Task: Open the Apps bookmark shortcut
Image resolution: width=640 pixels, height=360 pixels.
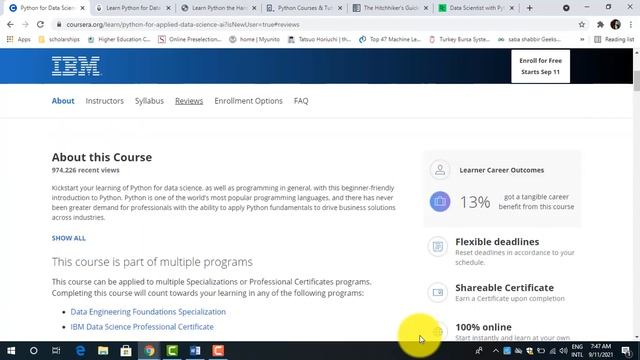Action: (19, 39)
